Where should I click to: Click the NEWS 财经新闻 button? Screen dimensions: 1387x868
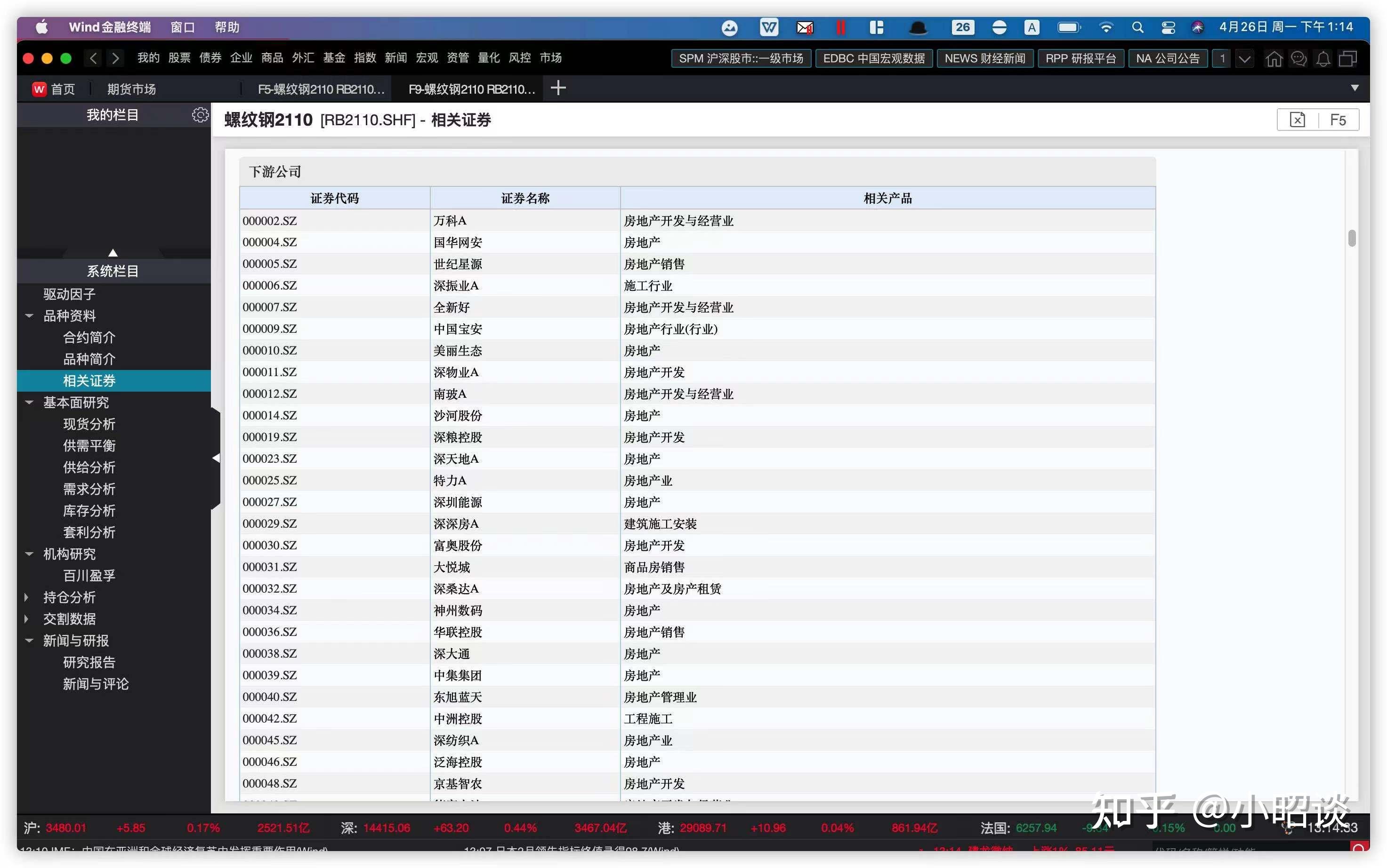pos(984,58)
